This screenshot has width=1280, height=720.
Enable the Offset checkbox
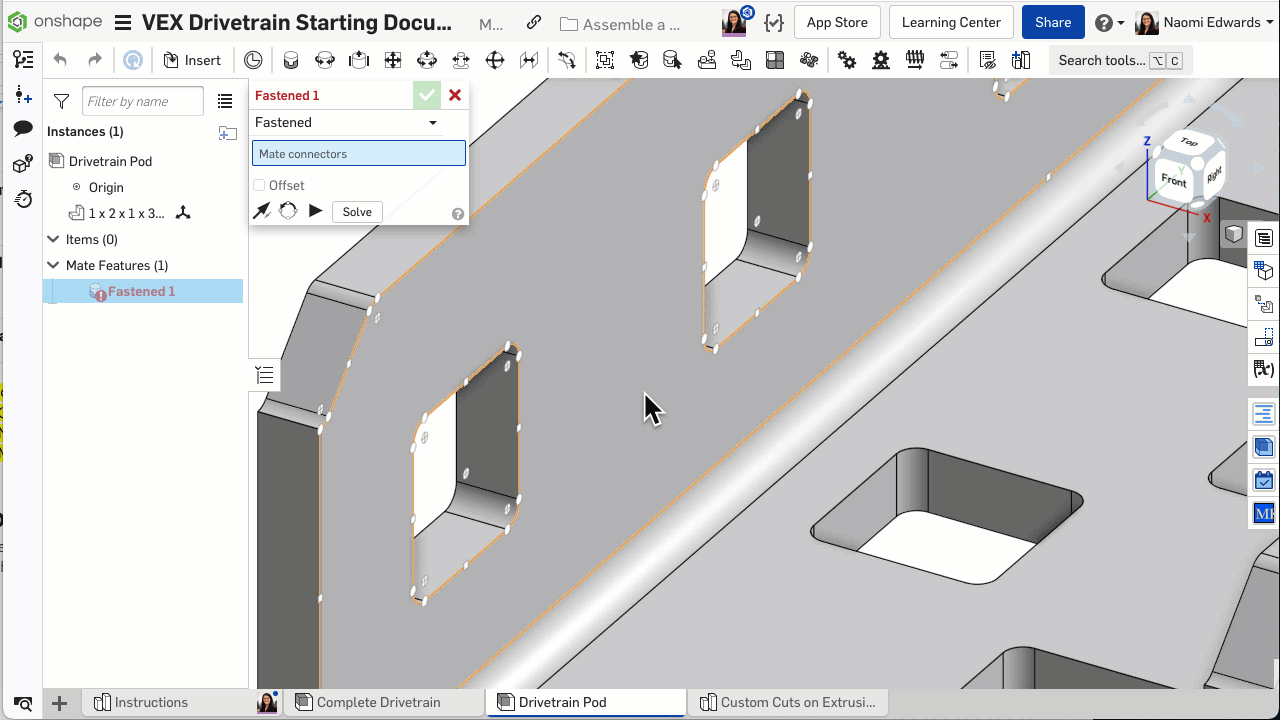coord(260,185)
